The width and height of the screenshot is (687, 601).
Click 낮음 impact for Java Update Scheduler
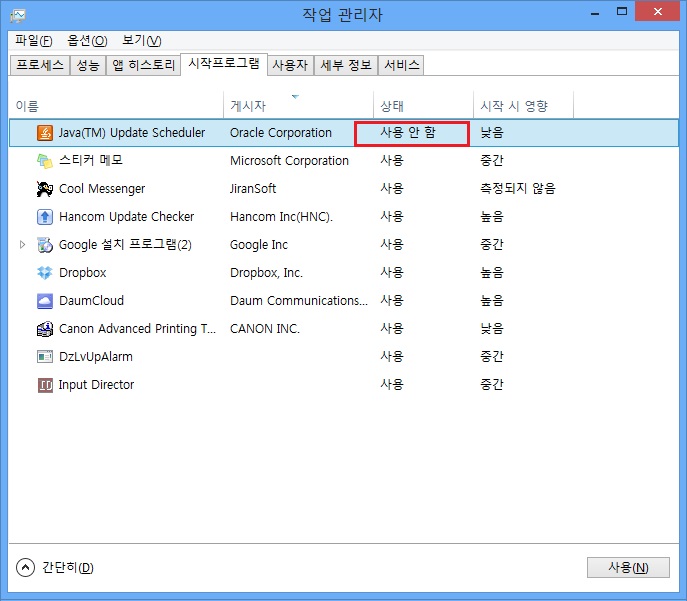(492, 133)
